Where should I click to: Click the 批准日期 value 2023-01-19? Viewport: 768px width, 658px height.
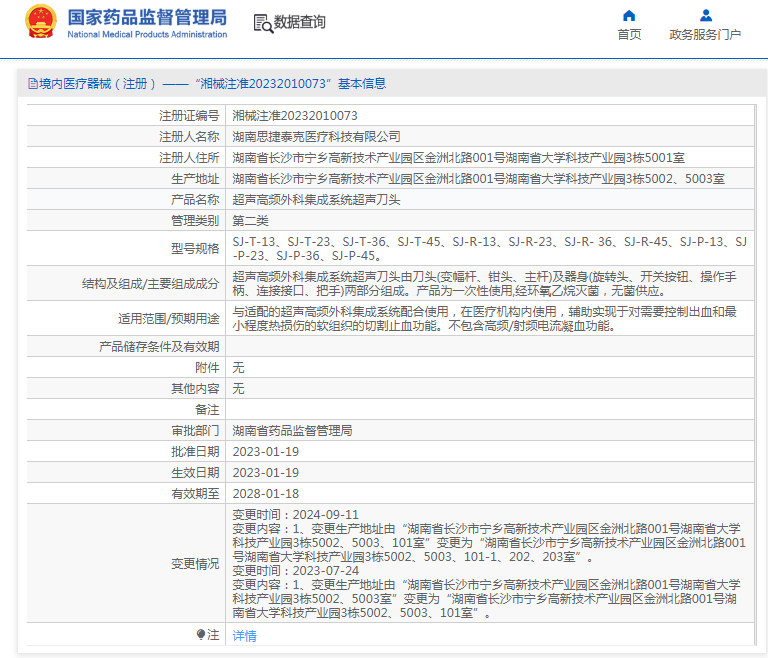click(265, 452)
